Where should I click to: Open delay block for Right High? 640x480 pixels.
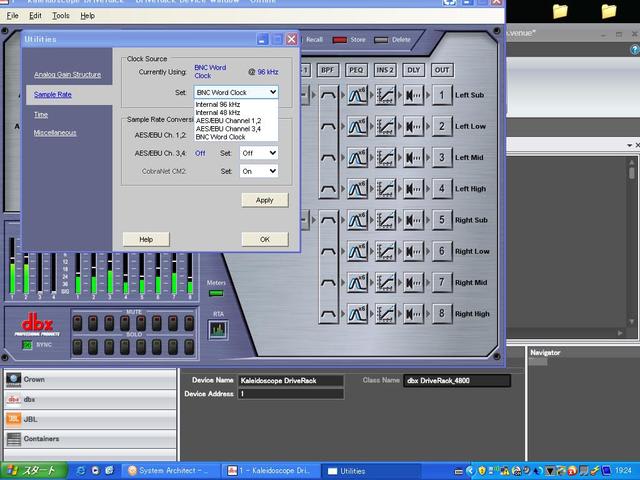413,313
